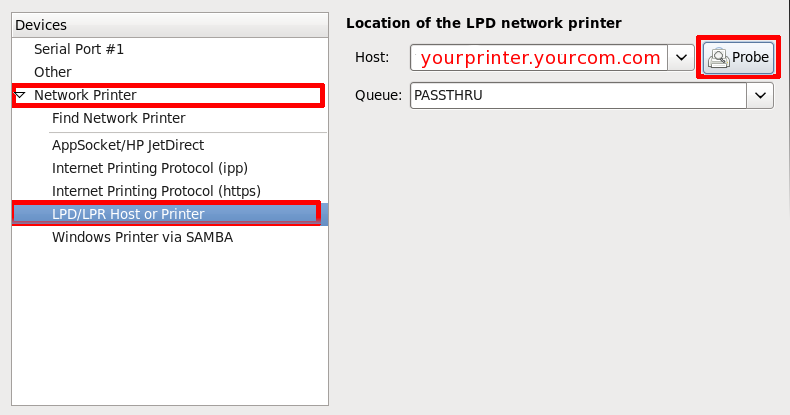Collapse the Network Printer tree node
Image resolution: width=790 pixels, height=415 pixels.
(20, 95)
